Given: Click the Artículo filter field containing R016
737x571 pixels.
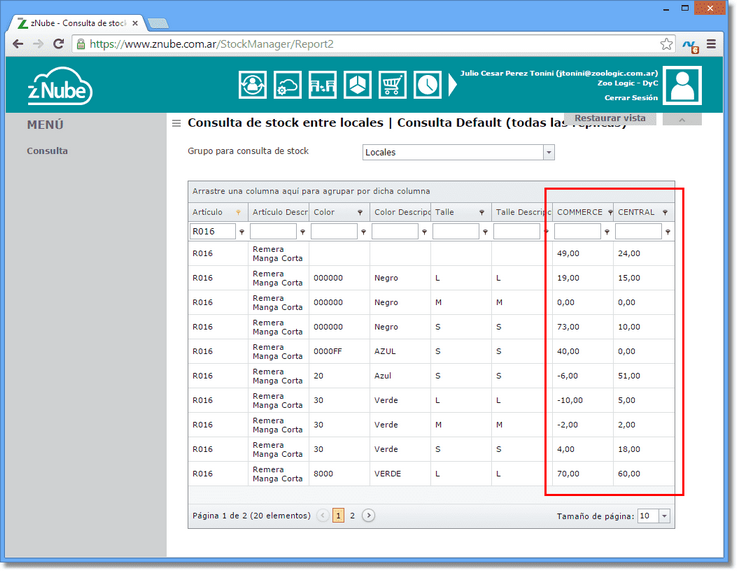Looking at the screenshot, I should pos(212,231).
